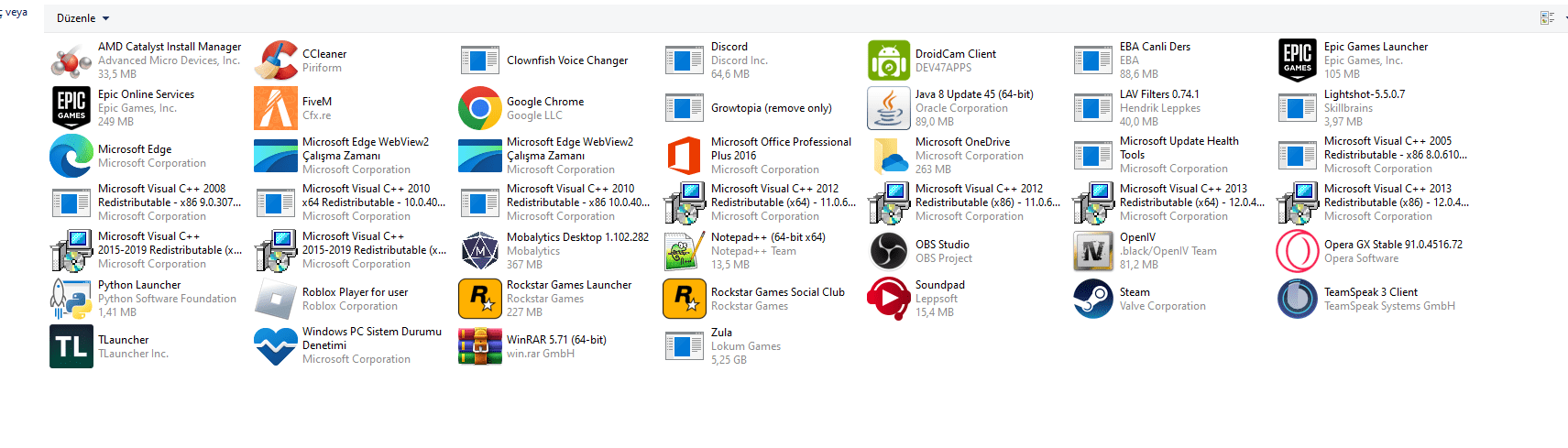The width and height of the screenshot is (1568, 448).
Task: Select the Opera GX Stable 91.0.4516.72 name
Action: [1393, 245]
